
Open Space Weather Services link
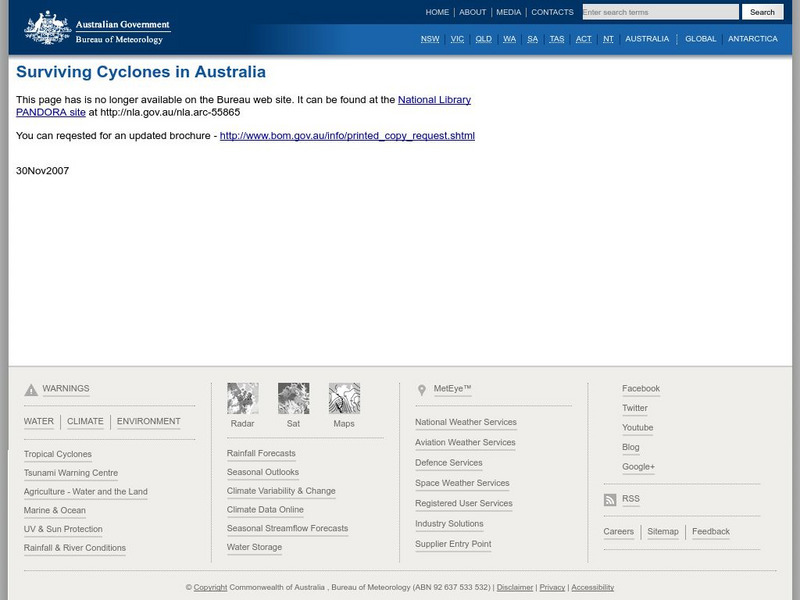coord(462,483)
